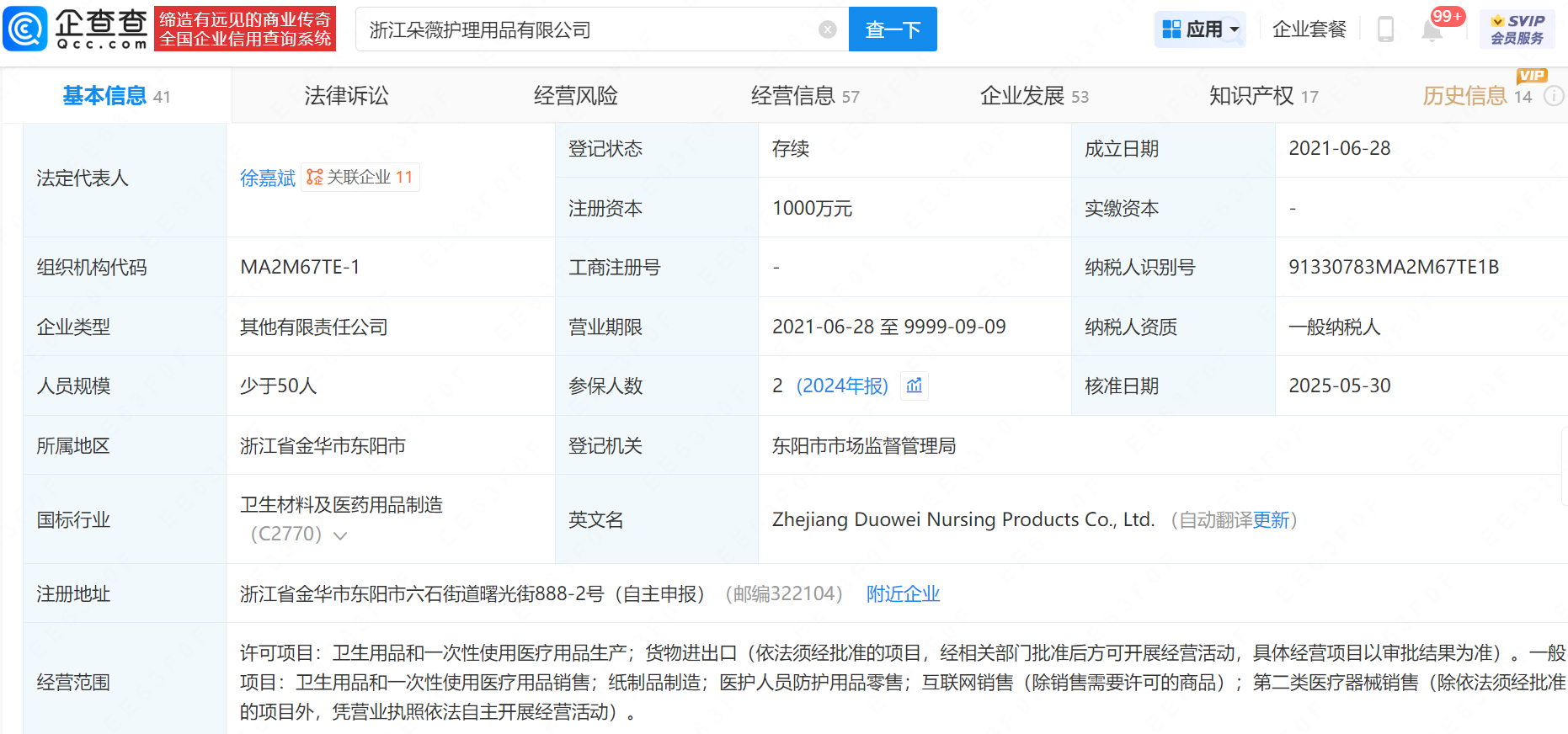This screenshot has height=734, width=1568.
Task: Click the info icon next to 历史信息
Action: [1554, 96]
